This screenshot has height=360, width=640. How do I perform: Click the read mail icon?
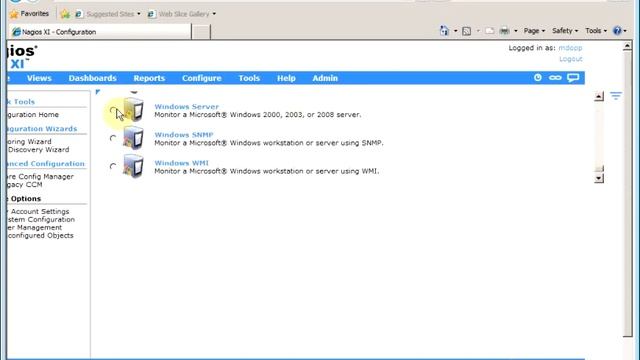tap(489, 31)
